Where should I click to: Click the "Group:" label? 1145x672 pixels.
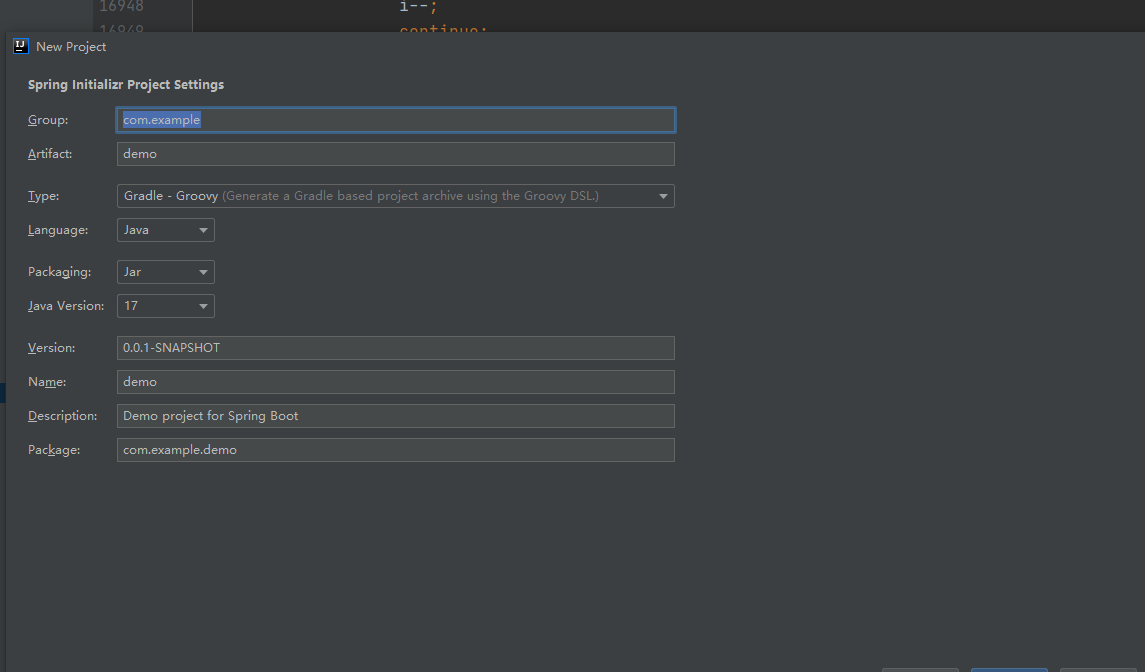(48, 120)
